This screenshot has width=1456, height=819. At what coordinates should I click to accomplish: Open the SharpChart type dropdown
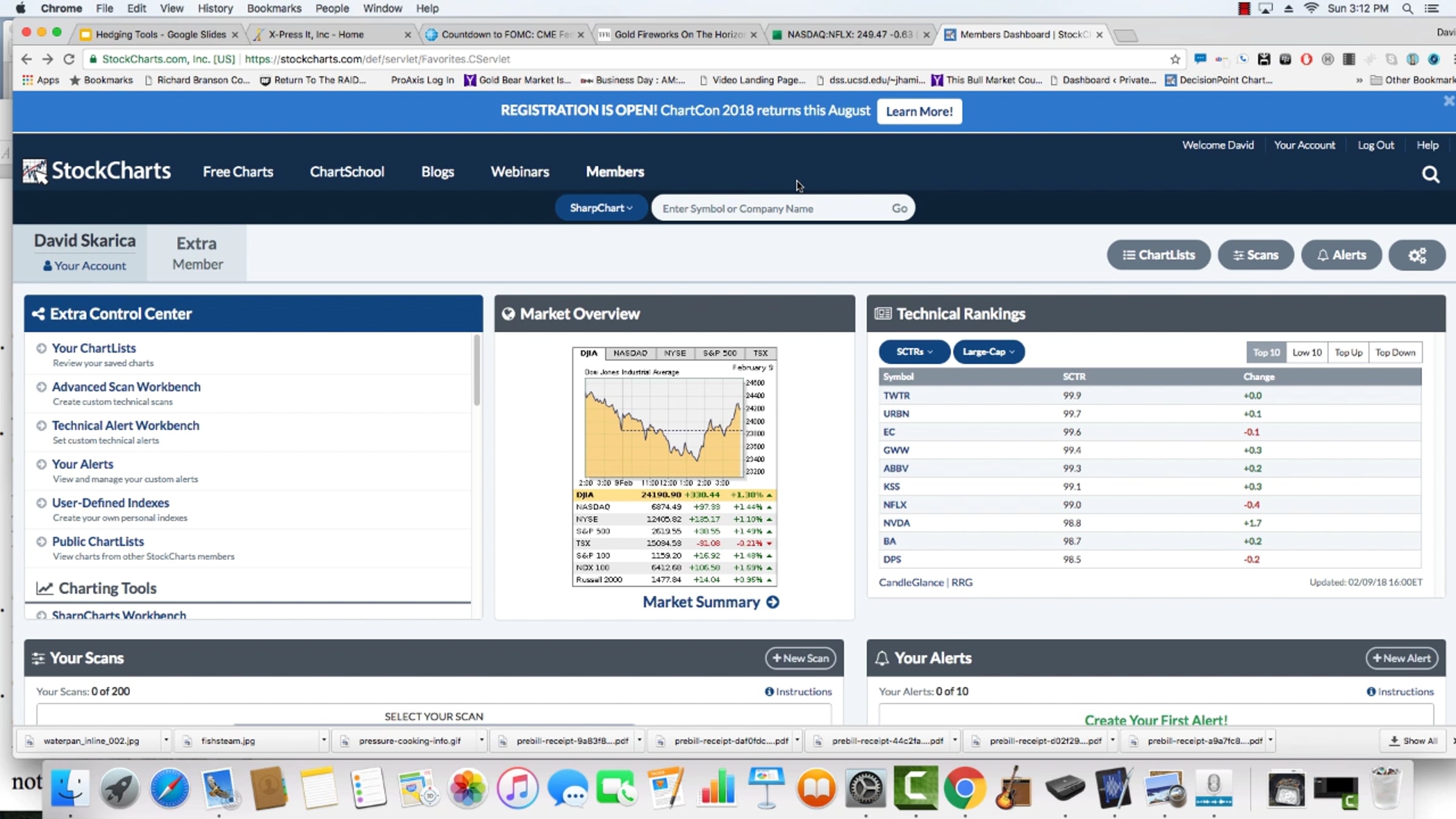(601, 208)
